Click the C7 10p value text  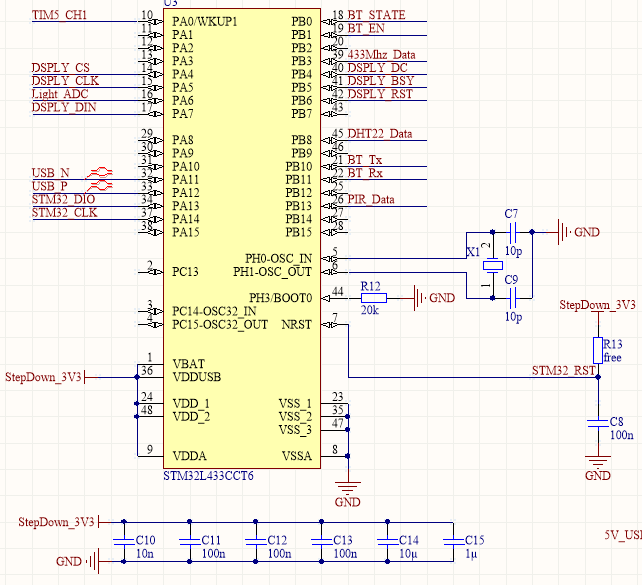coord(513,251)
